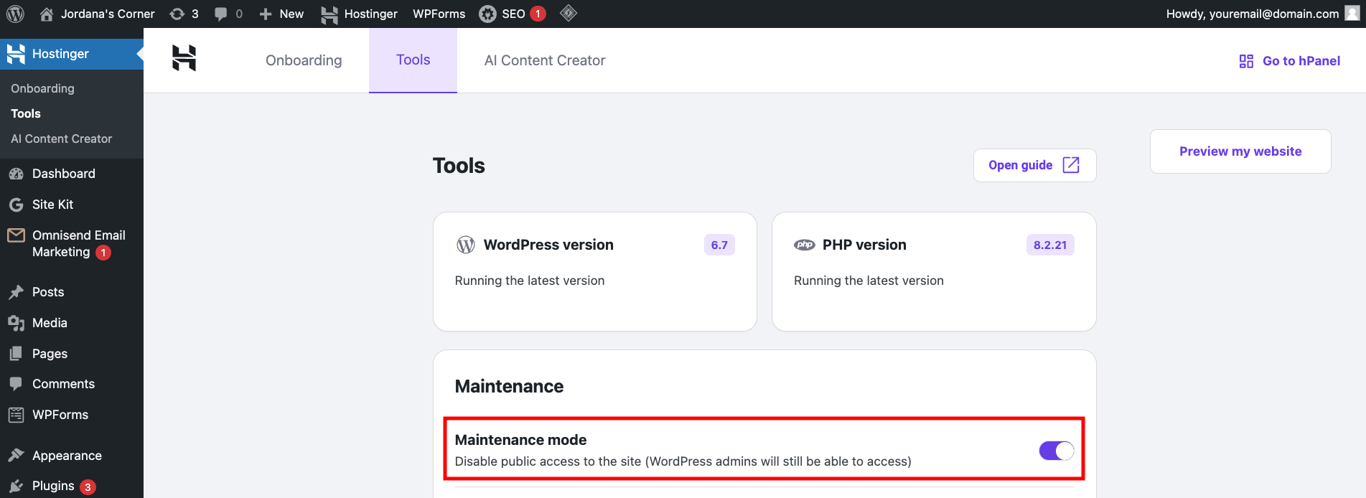Click the Comments bubble icon in sidebar
Screen dimensions: 1366x498
16,384
